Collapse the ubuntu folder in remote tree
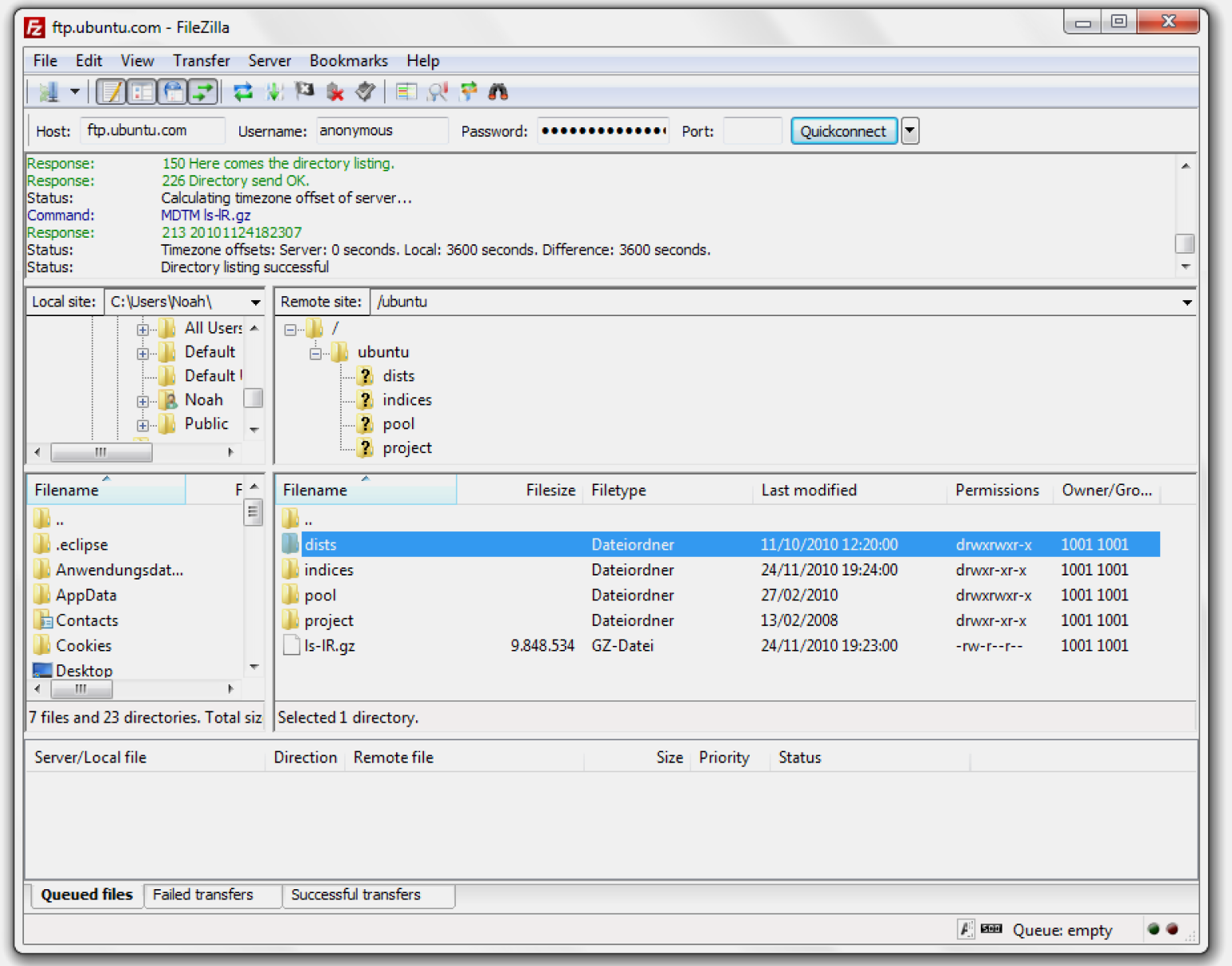Screen dimensions: 1232x966 (316, 353)
